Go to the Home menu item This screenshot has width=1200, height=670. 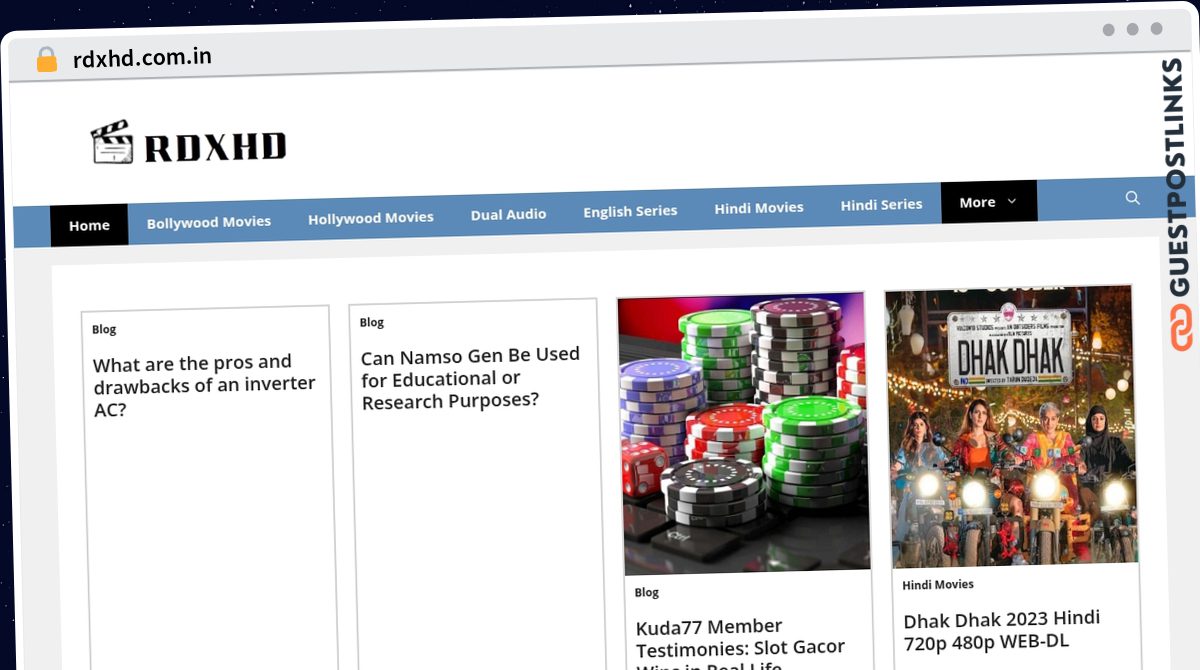click(x=89, y=225)
